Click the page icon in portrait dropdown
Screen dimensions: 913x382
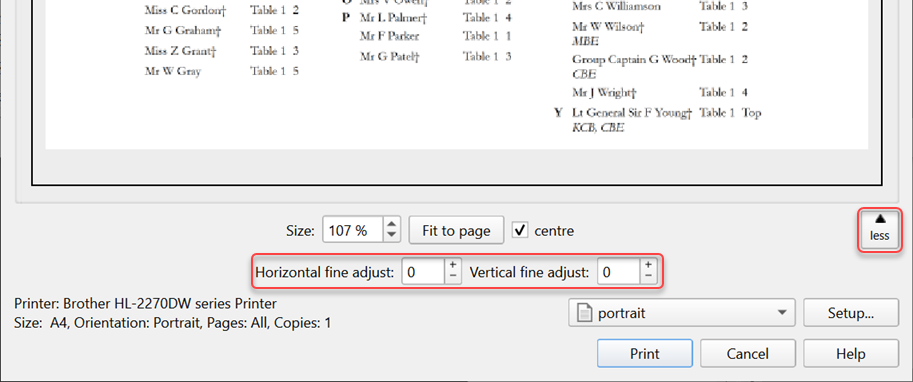[x=585, y=313]
